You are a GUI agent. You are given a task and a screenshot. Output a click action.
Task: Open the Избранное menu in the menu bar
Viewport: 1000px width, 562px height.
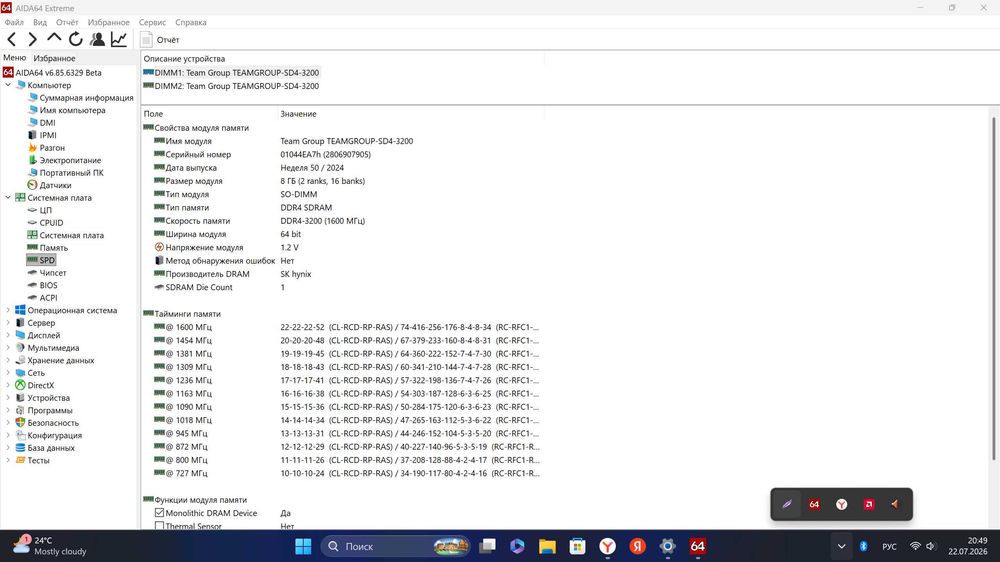[x=108, y=22]
